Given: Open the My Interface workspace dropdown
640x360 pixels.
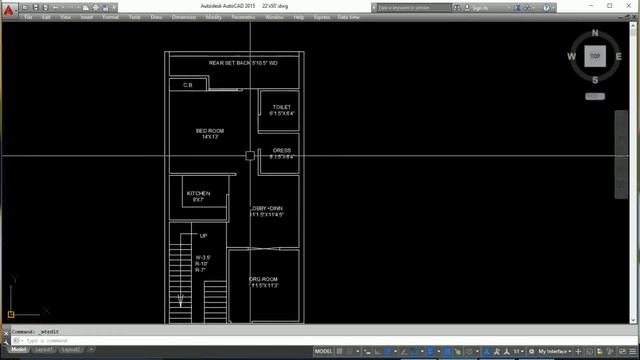Looking at the screenshot, I should [555, 351].
